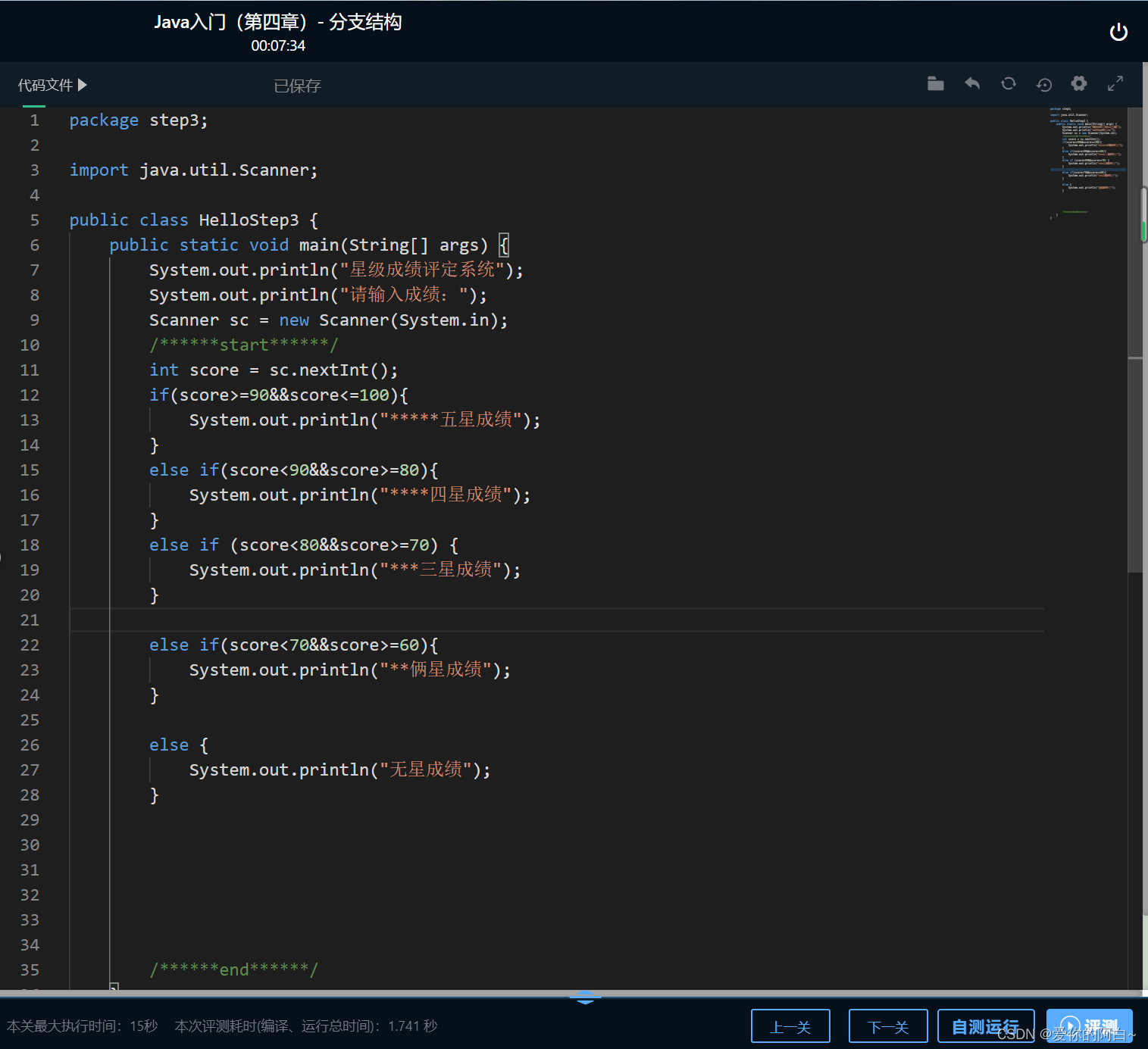Click the 00:07:34 timer text

278,45
